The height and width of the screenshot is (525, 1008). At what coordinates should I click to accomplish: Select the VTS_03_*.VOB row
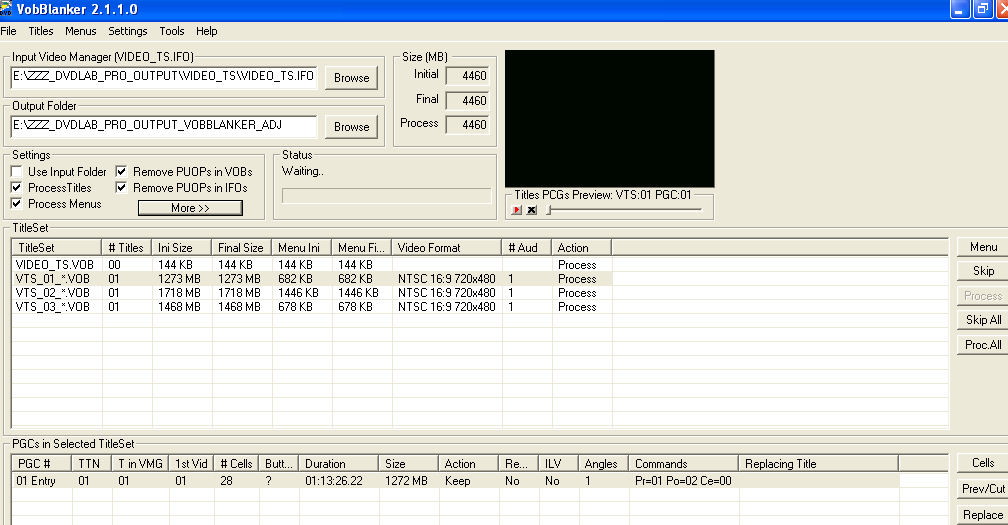[x=312, y=307]
